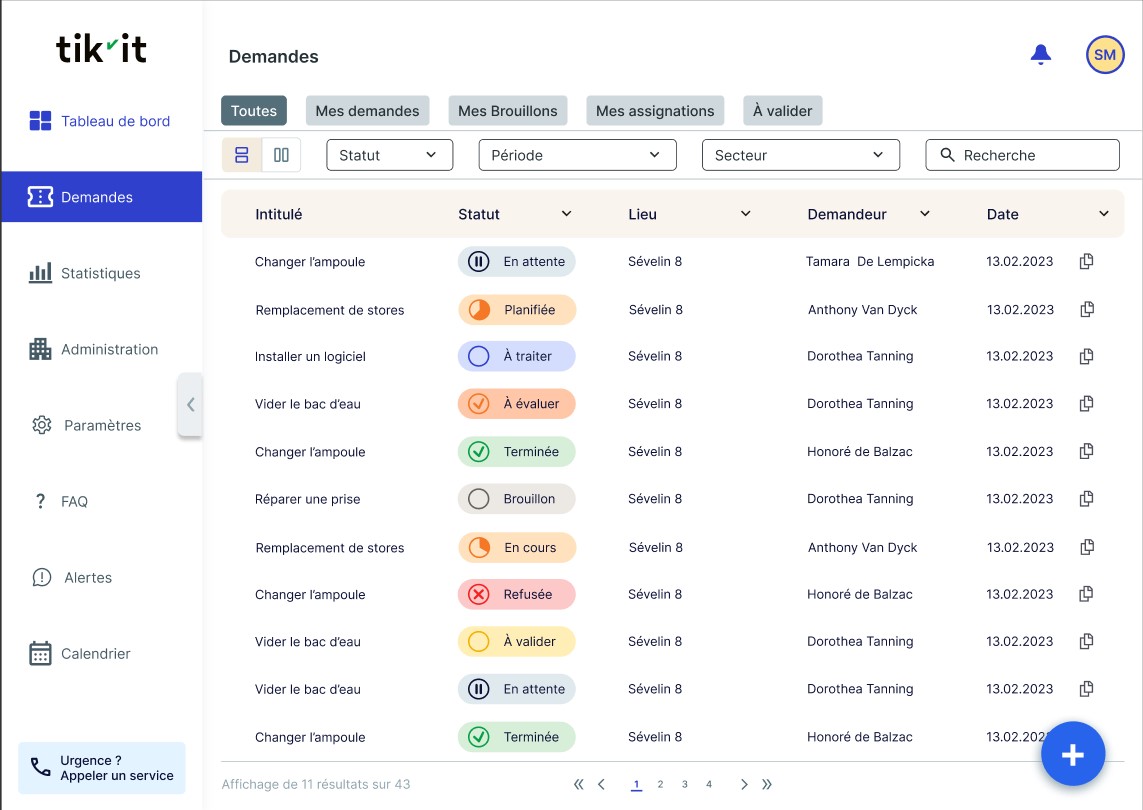Viewport: 1143px width, 810px height.
Task: Open the Période filter dropdown
Action: click(x=577, y=155)
